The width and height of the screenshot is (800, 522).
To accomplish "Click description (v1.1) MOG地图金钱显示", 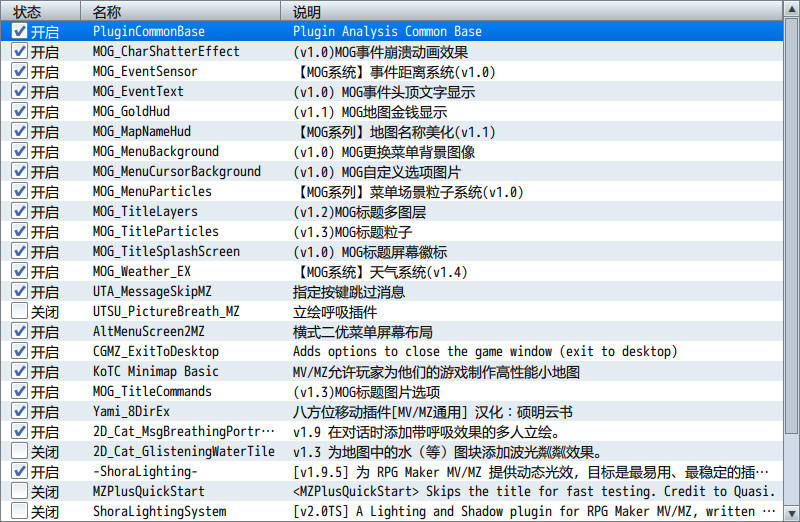I will pos(370,112).
